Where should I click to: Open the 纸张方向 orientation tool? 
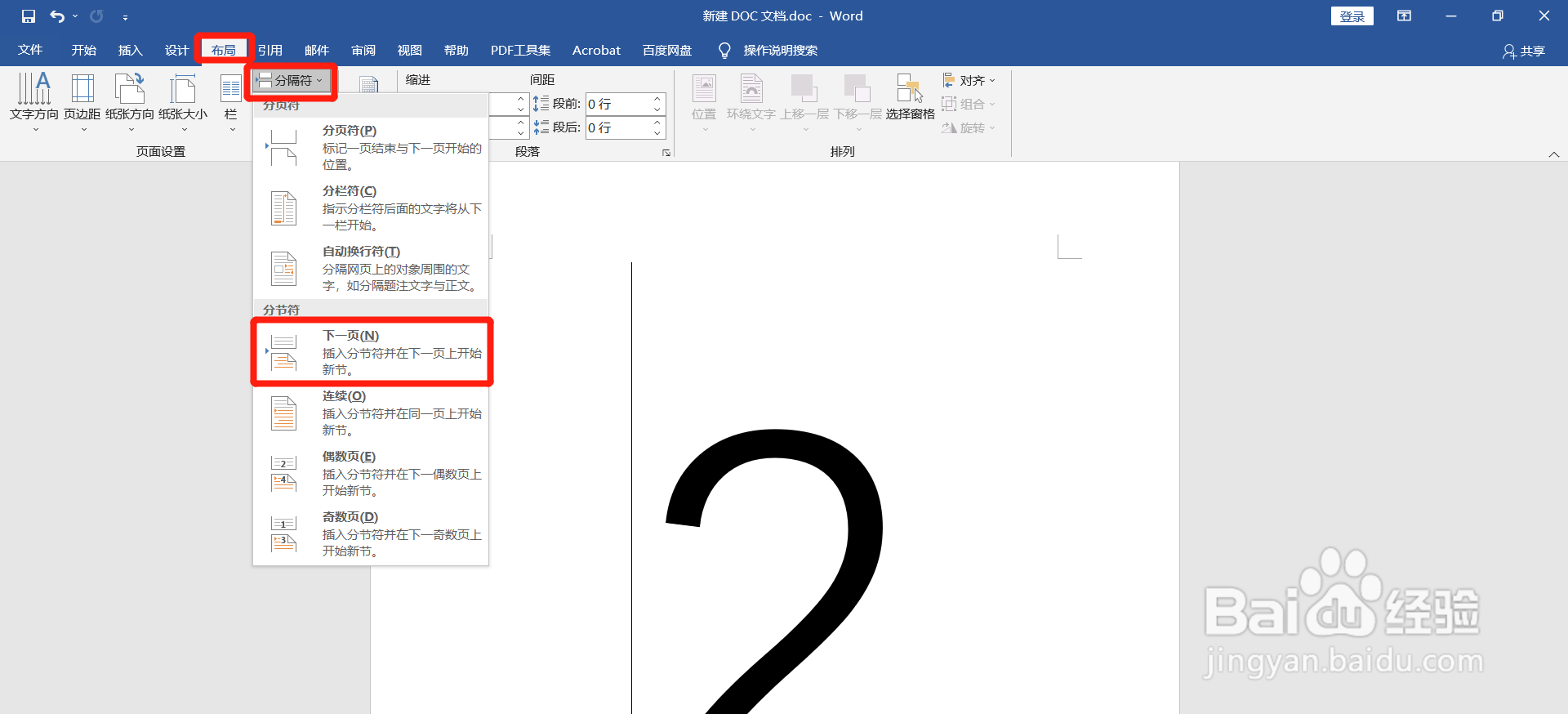[130, 101]
